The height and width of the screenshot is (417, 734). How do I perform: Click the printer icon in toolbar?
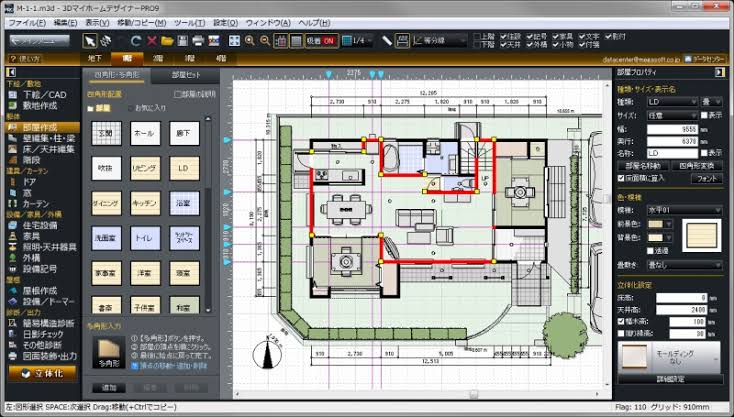(x=198, y=41)
